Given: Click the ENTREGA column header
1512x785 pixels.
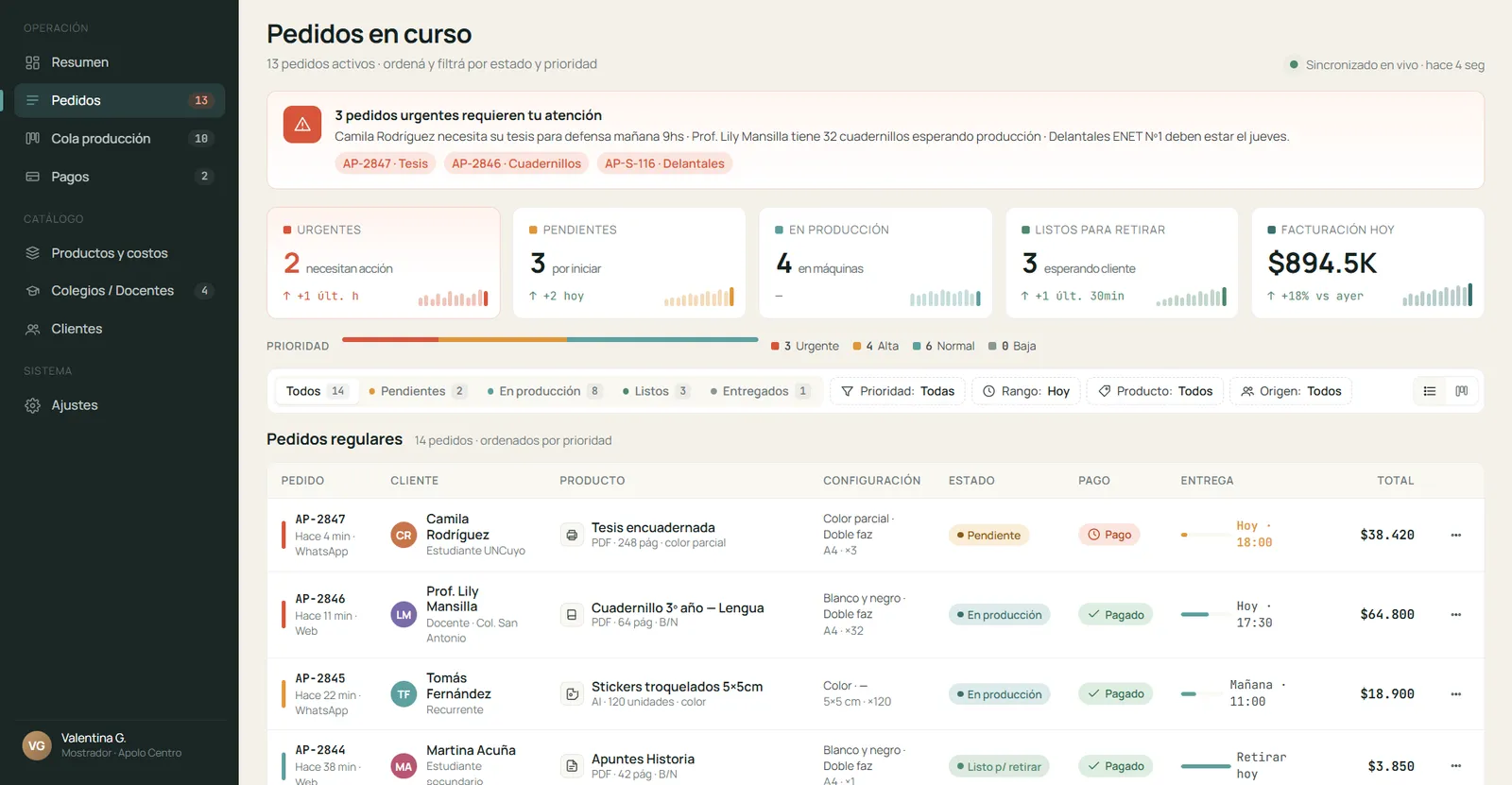Looking at the screenshot, I should pos(1207,481).
